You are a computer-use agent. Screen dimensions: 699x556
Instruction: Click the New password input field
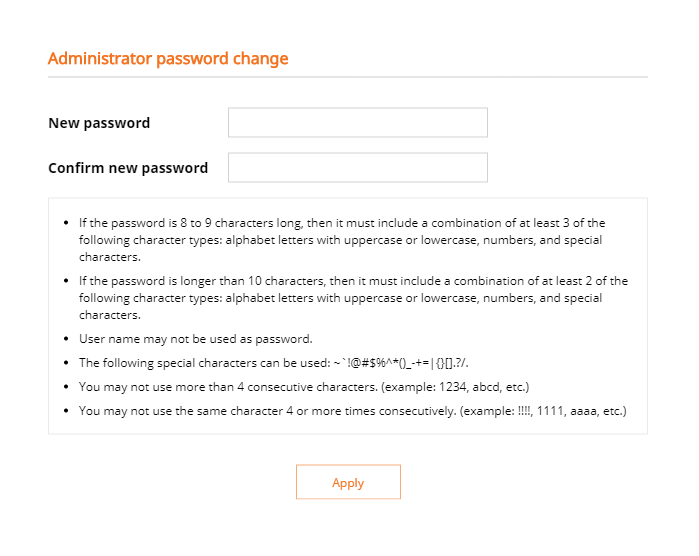(x=357, y=122)
